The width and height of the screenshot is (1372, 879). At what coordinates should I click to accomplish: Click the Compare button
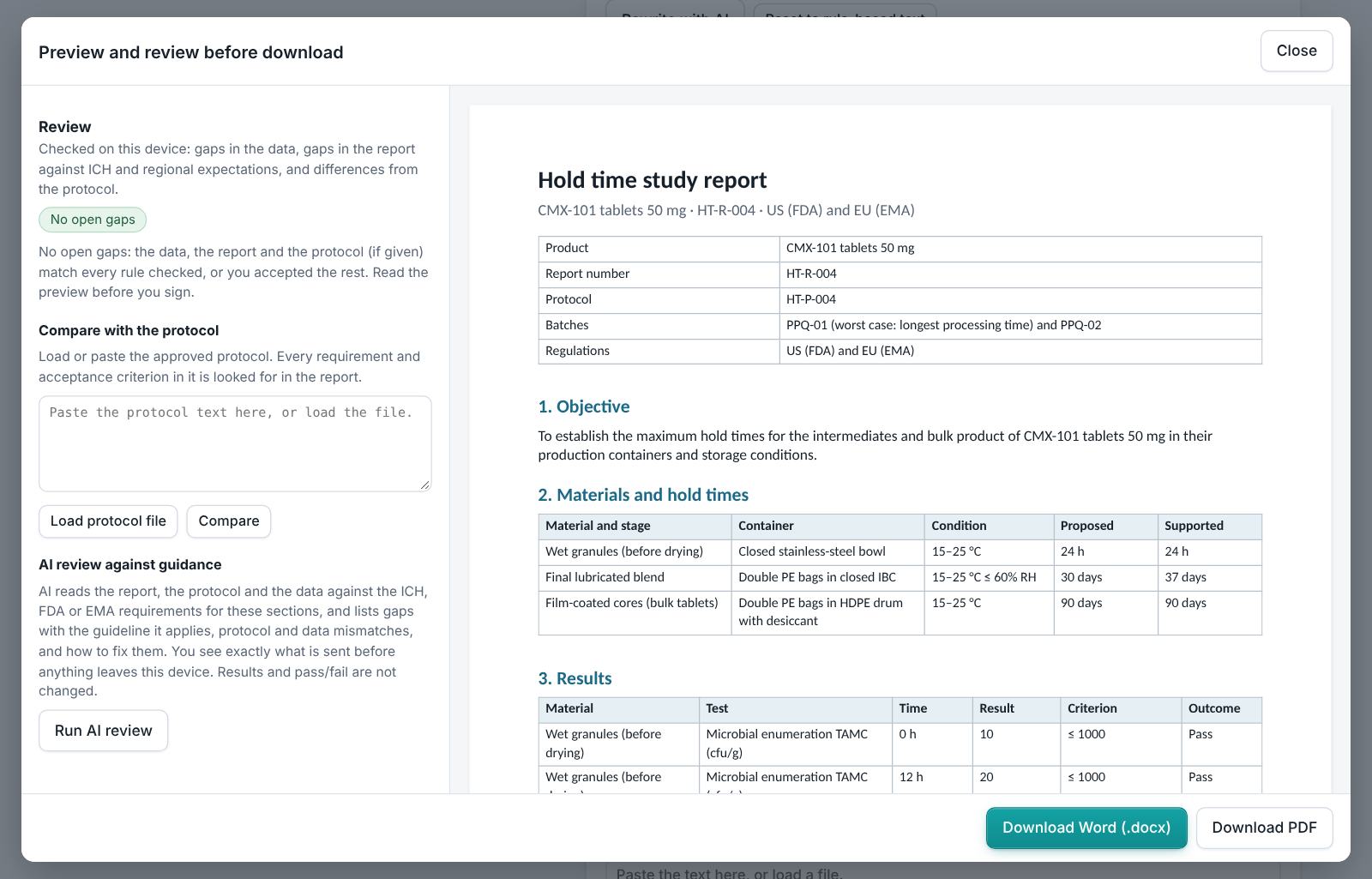tap(229, 521)
